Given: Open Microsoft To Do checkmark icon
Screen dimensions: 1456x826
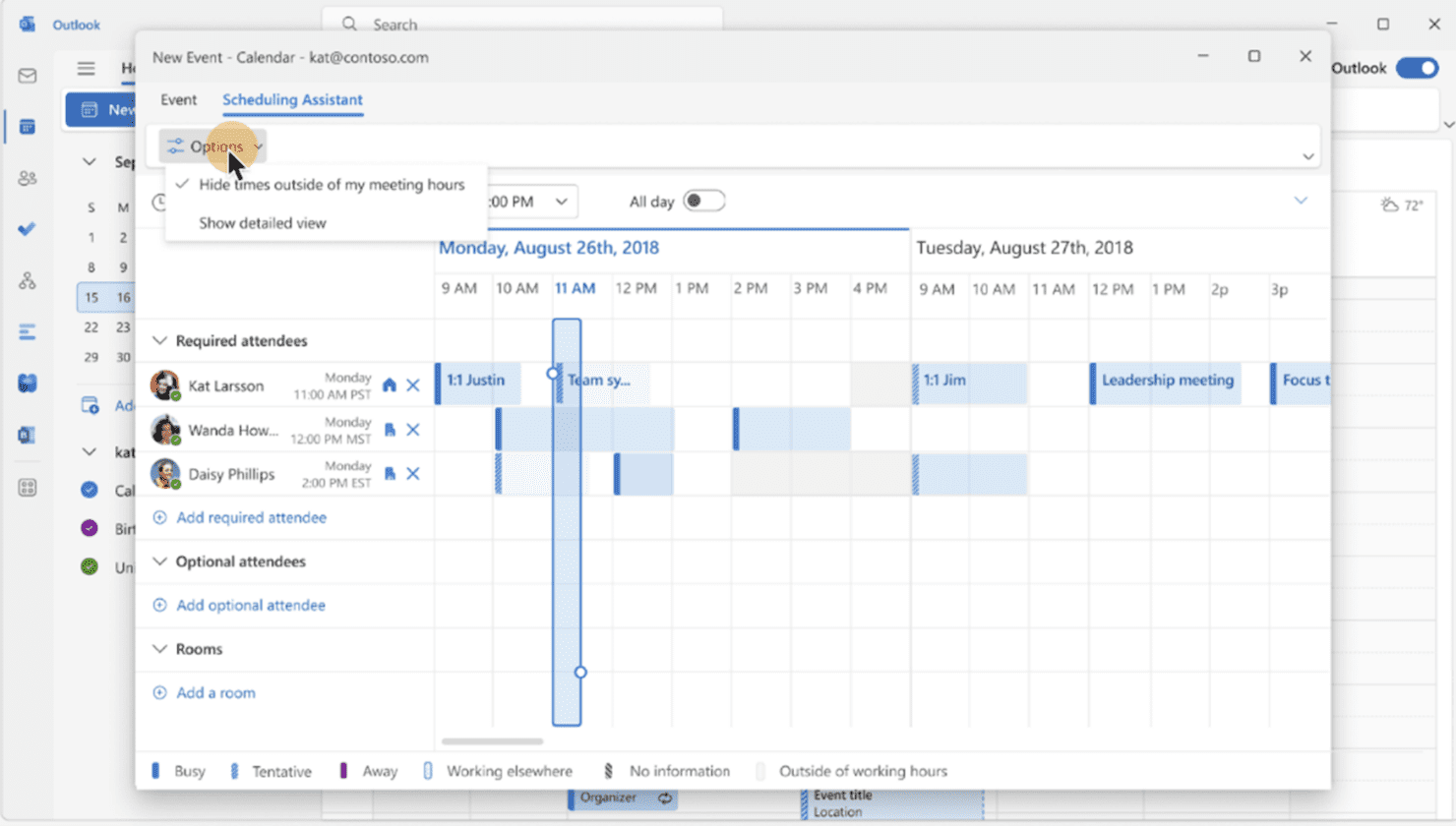Looking at the screenshot, I should 27,229.
